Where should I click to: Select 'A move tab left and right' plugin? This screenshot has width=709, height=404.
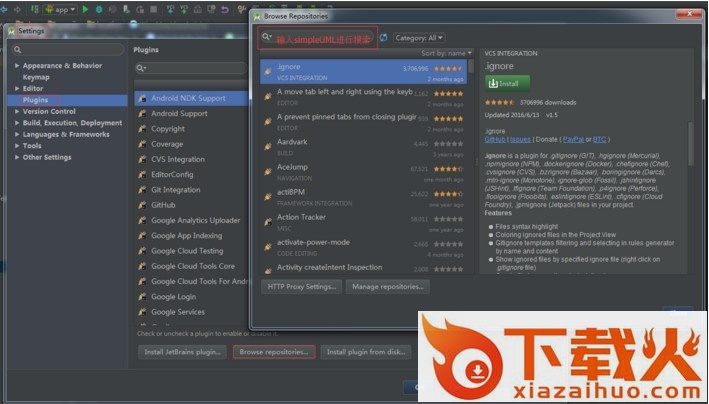click(x=364, y=97)
